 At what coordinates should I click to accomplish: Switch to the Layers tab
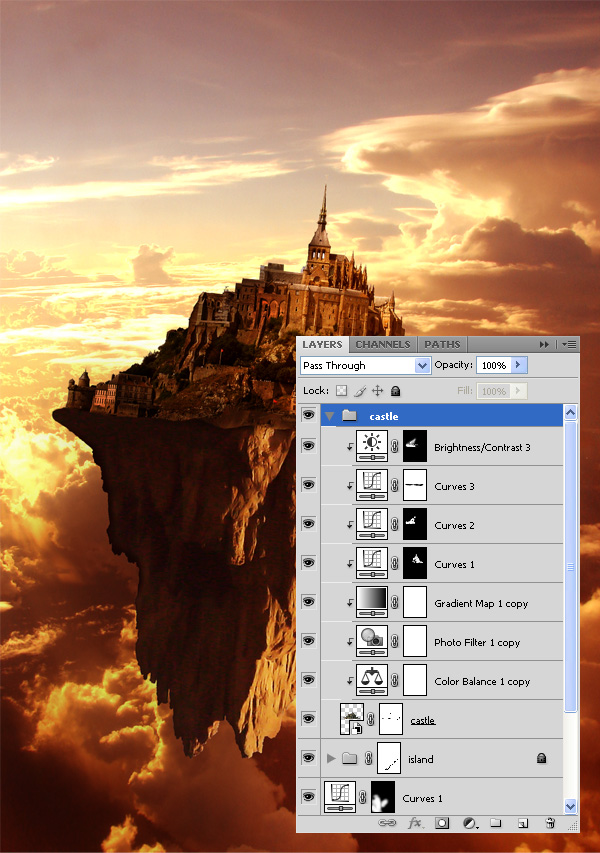pyautogui.click(x=322, y=344)
